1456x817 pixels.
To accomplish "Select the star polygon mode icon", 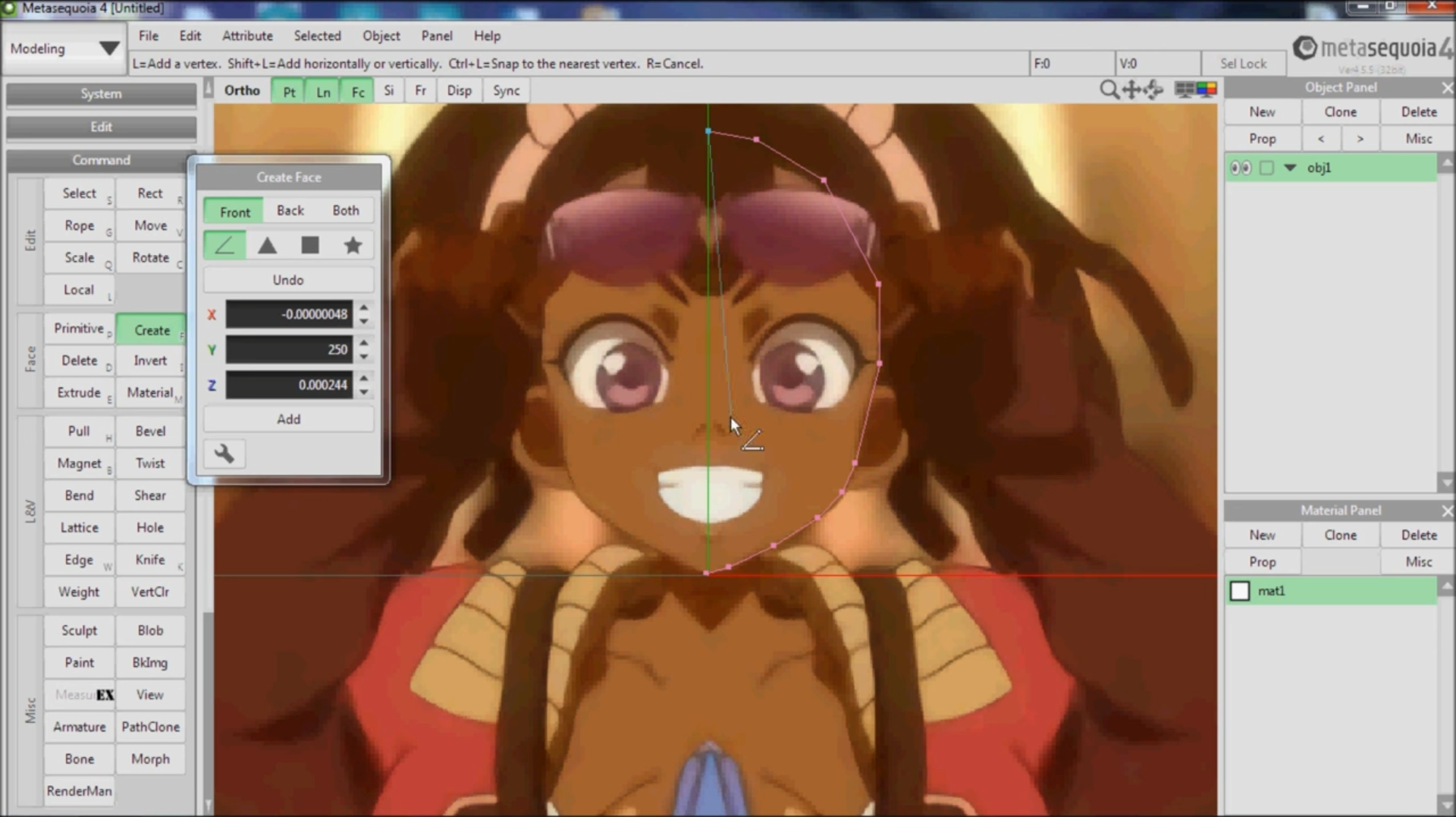I will (353, 246).
